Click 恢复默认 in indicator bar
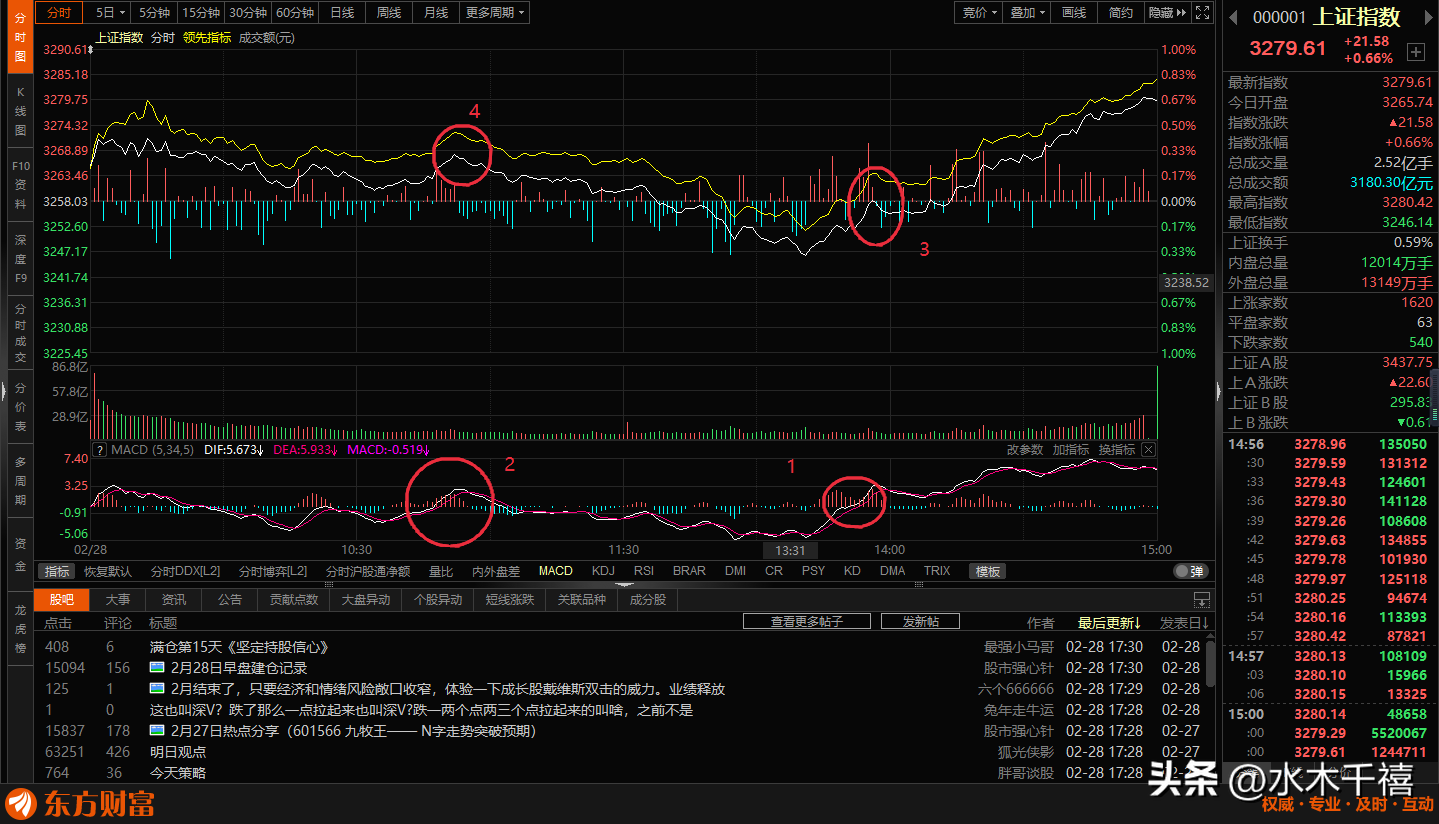 tap(108, 571)
